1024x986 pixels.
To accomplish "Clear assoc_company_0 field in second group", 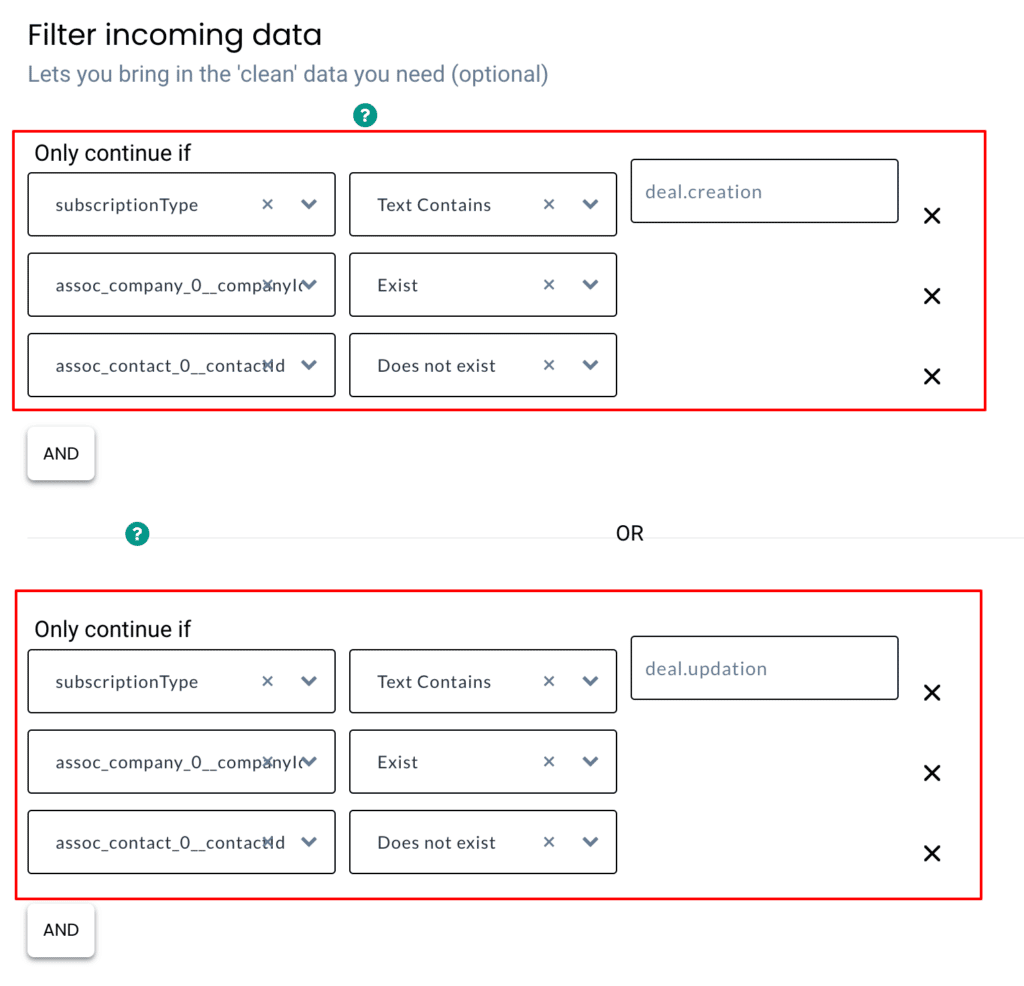I will [268, 761].
